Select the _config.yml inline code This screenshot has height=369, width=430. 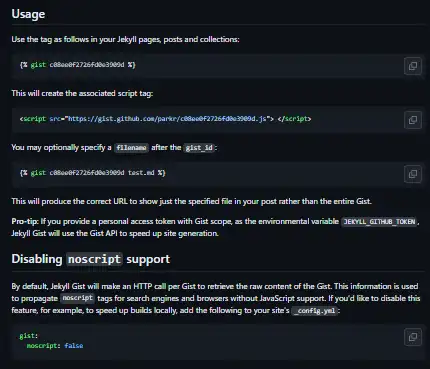(316, 311)
